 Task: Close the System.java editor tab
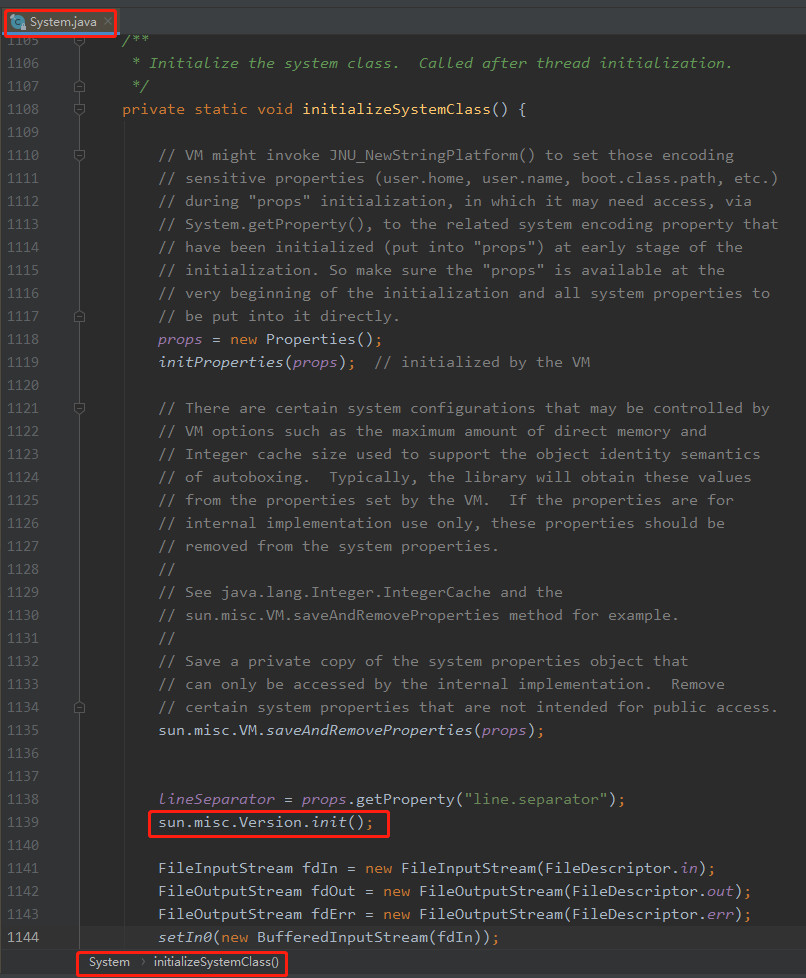[108, 21]
